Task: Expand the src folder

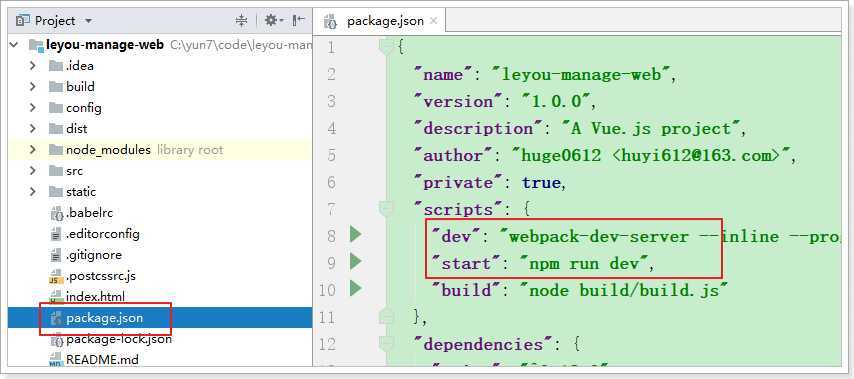Action: [x=33, y=171]
